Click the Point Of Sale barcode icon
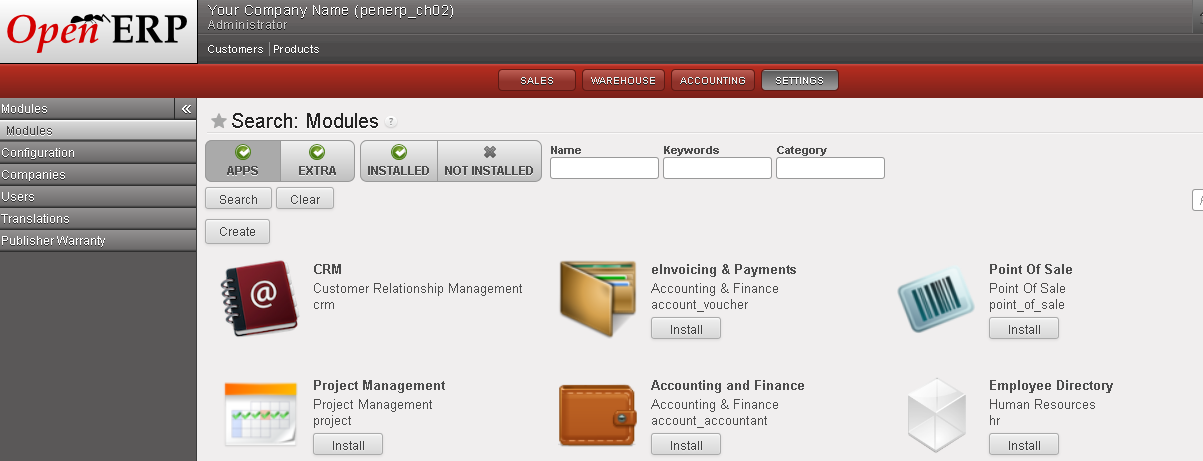 click(x=935, y=299)
